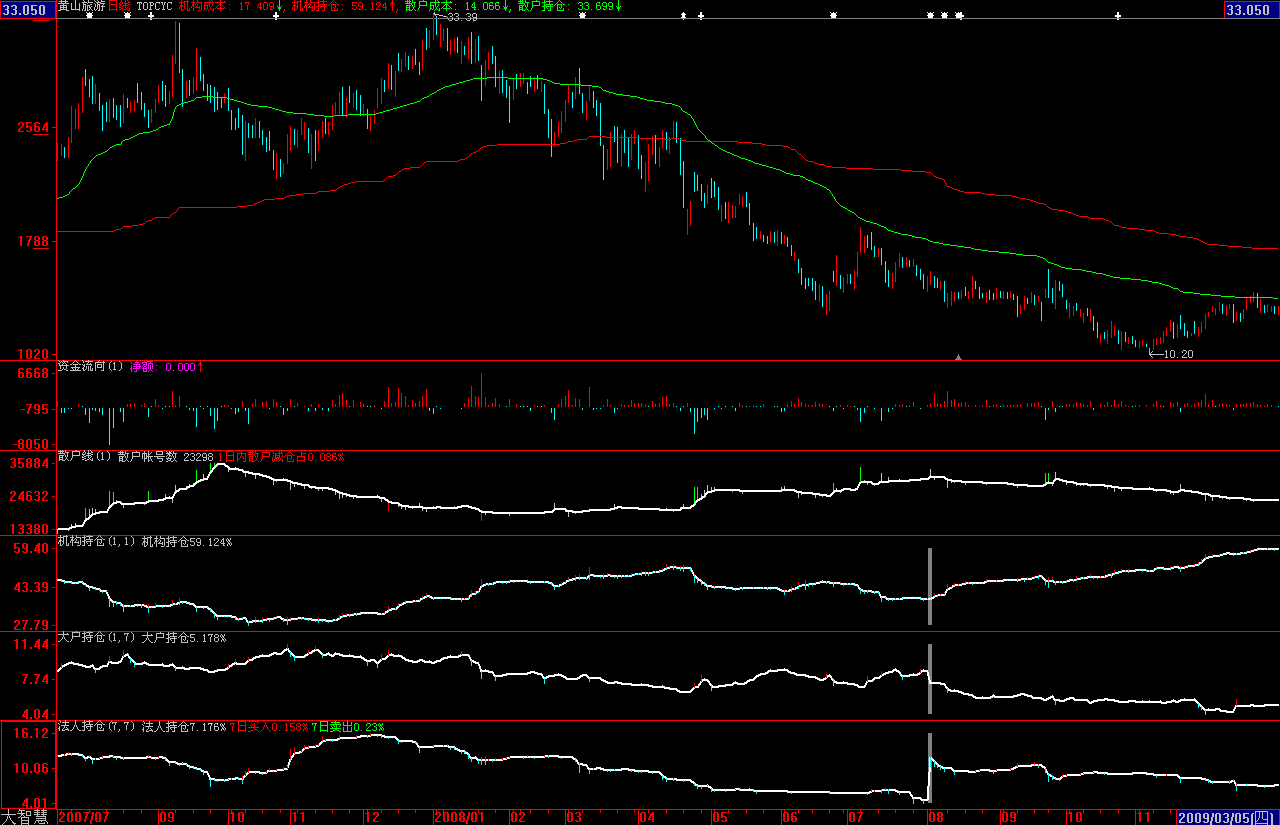Image resolution: width=1280 pixels, height=825 pixels.
Task: Click the top-left 33.050 price box
Action: click(x=26, y=9)
